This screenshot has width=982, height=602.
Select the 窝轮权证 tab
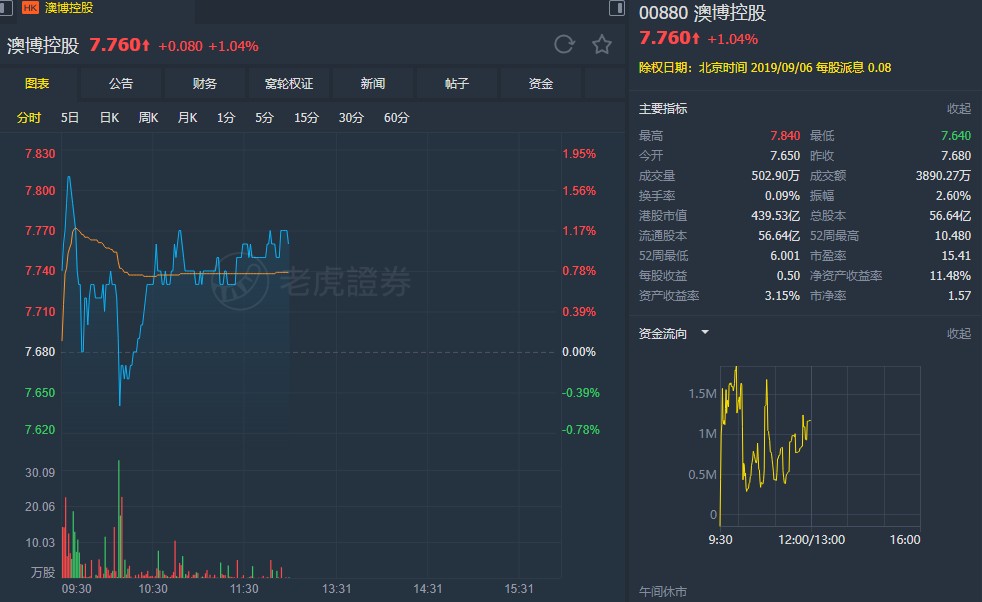point(289,83)
